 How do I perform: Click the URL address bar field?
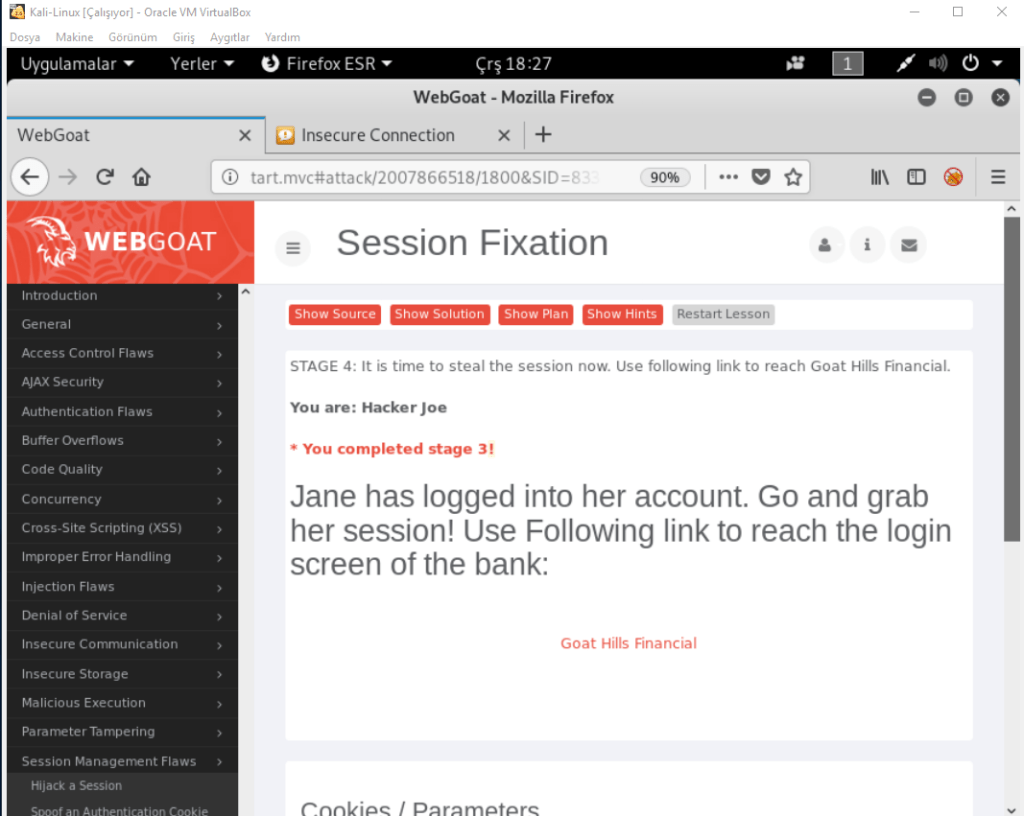[x=430, y=177]
